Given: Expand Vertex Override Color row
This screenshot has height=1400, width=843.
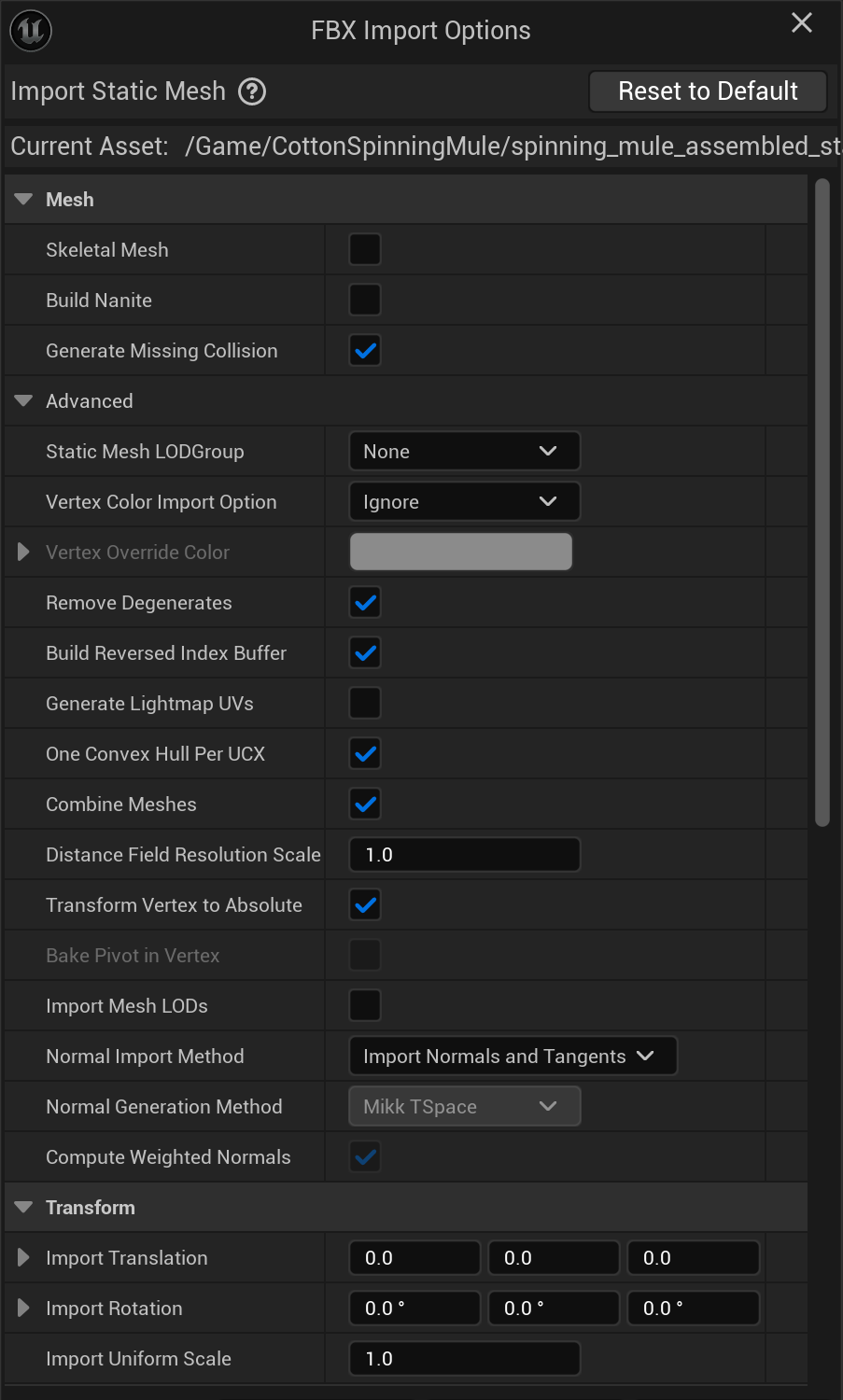Looking at the screenshot, I should [24, 553].
